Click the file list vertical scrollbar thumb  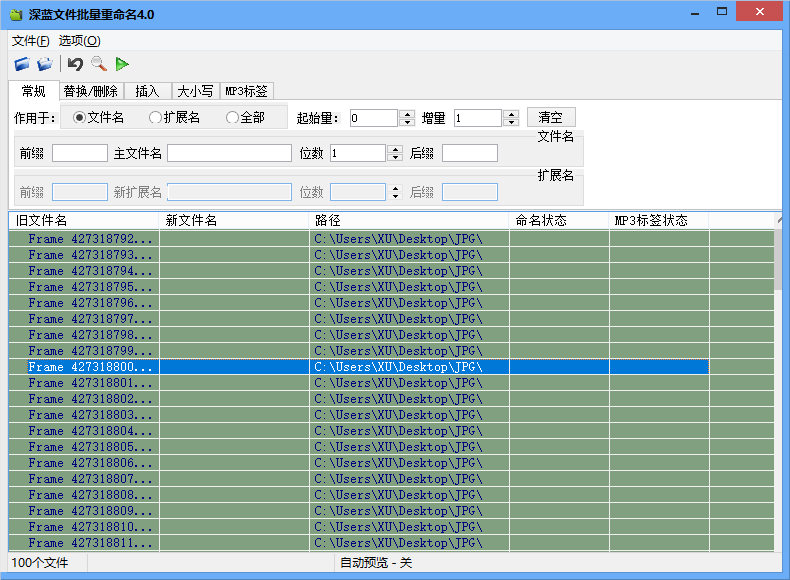[778, 258]
